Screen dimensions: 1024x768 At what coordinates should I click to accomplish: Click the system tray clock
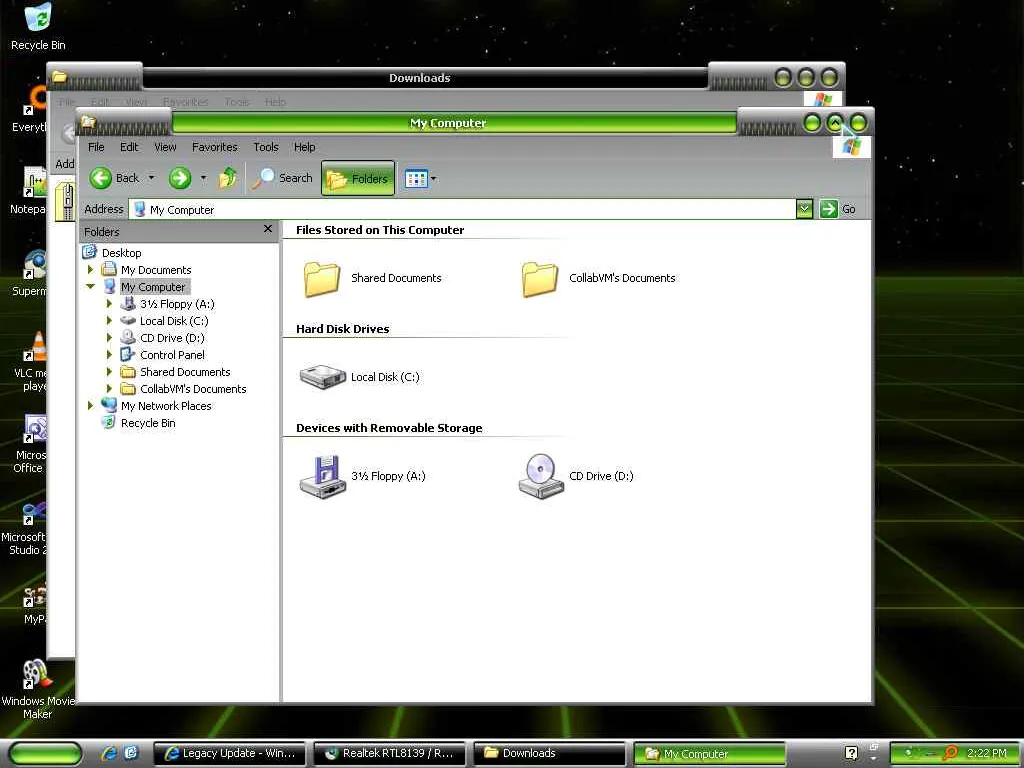click(x=987, y=753)
